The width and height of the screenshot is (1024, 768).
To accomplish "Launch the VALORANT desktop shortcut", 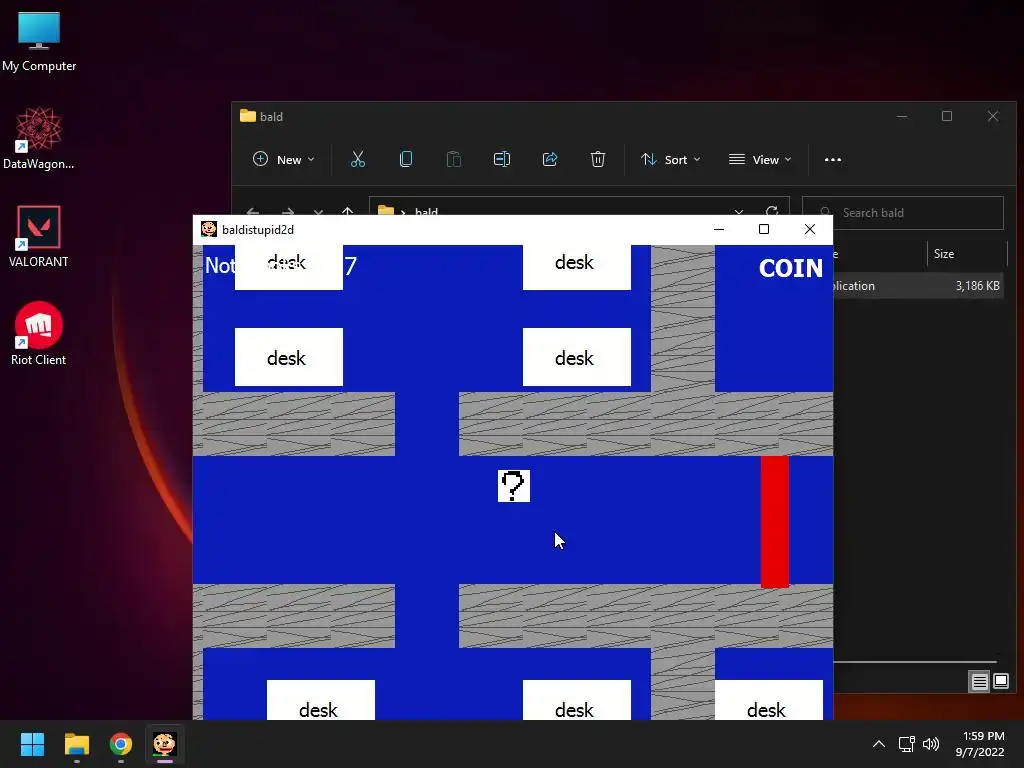I will 39,236.
